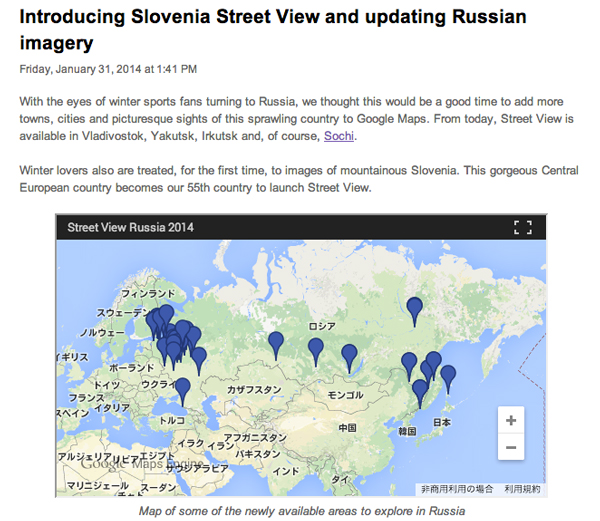Click the Street View Russia 2014 map title
The height and width of the screenshot is (521, 600).
pos(130,227)
